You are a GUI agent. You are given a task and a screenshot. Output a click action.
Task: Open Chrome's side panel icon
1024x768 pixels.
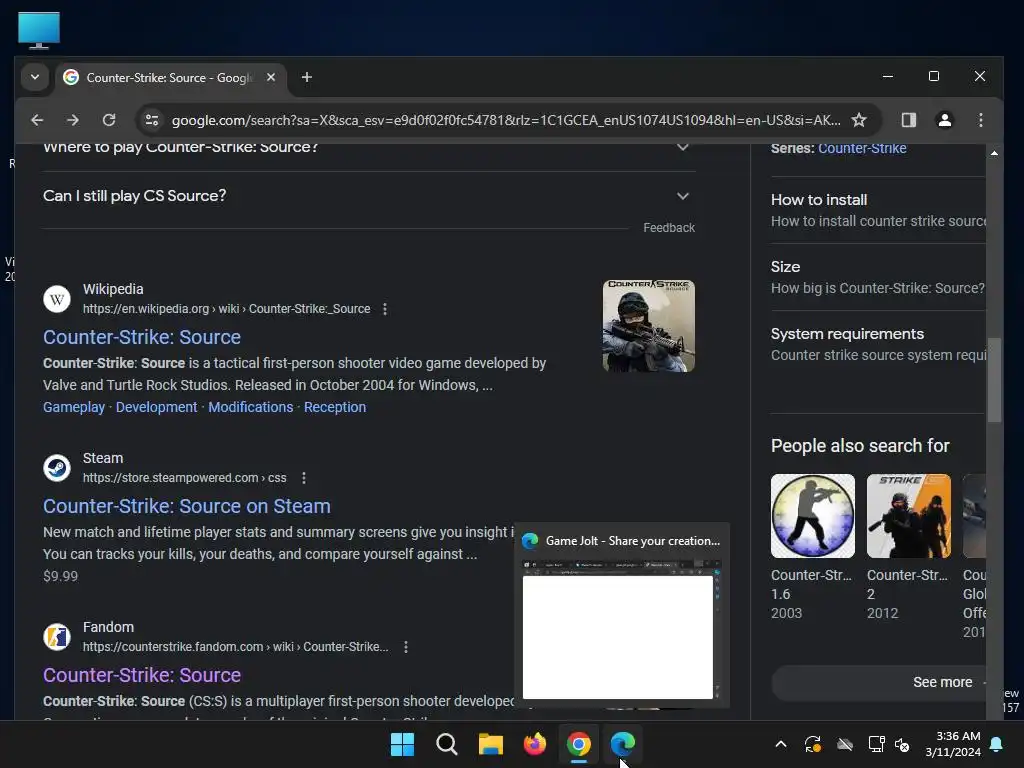(908, 120)
